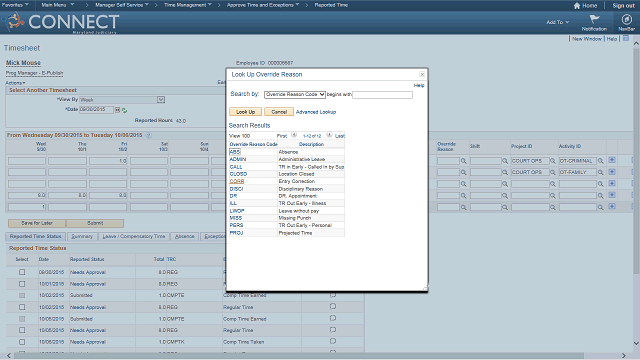Open comment bubble for 10/02/2015 Regular Time
Viewport: 640px width, 360px height.
pos(333,307)
